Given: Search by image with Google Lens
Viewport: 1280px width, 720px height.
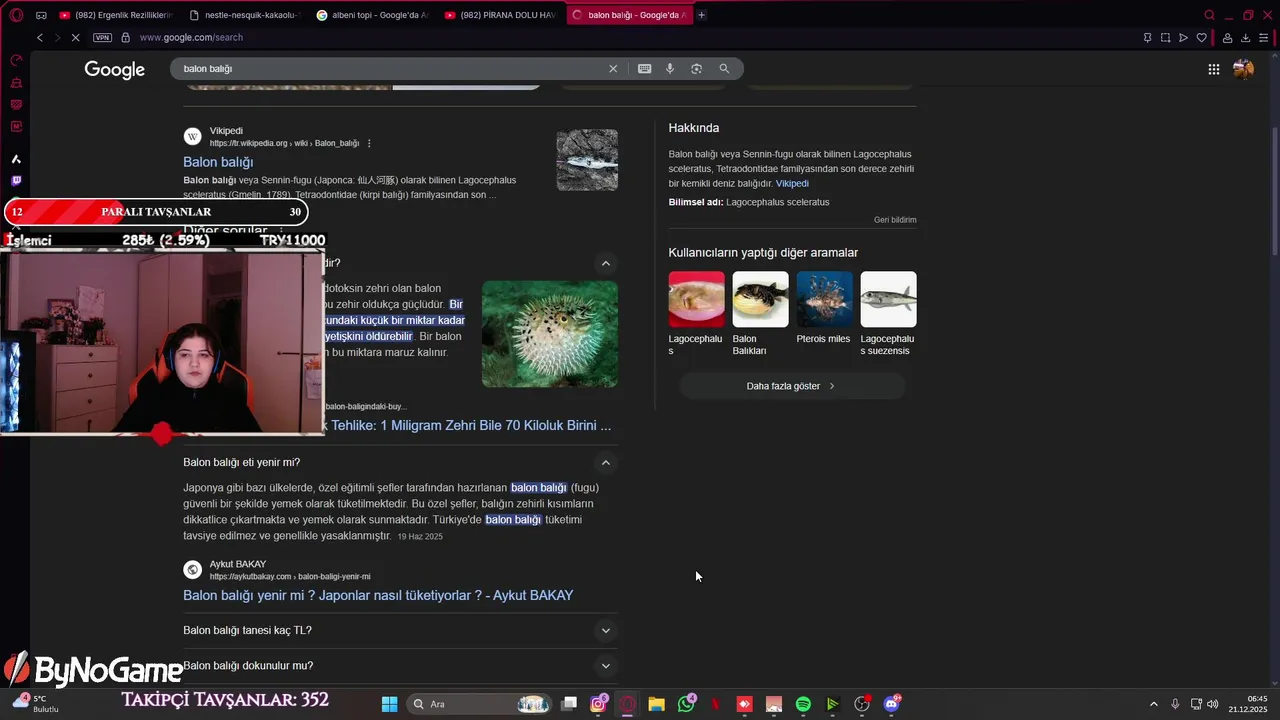Looking at the screenshot, I should tap(697, 68).
